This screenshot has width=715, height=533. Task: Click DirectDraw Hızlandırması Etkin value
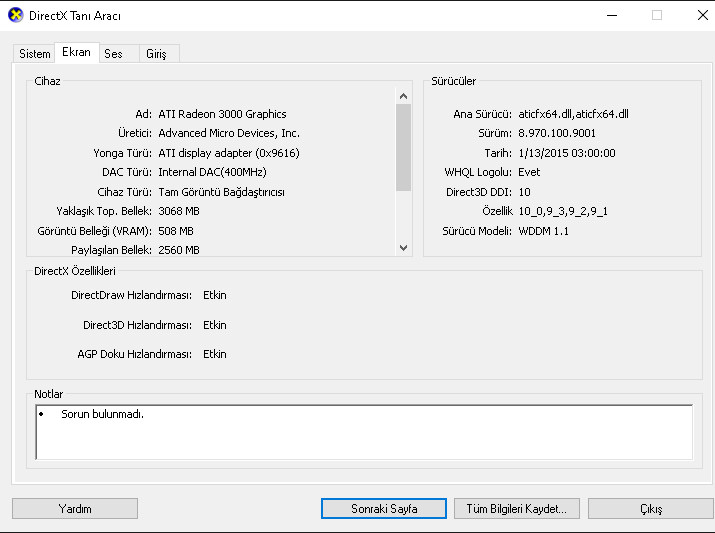[215, 295]
